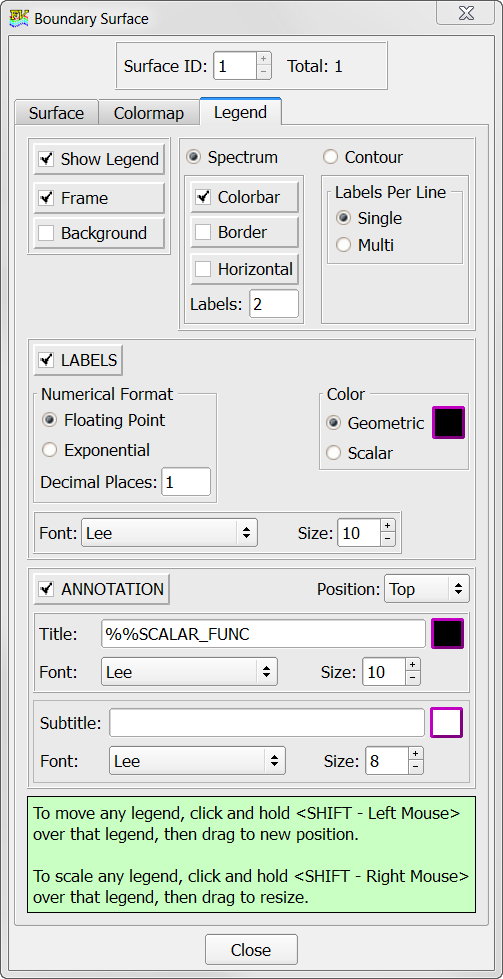Screen dimensions: 503x979
Task: Increase the title font size stepper
Action: (x=413, y=665)
